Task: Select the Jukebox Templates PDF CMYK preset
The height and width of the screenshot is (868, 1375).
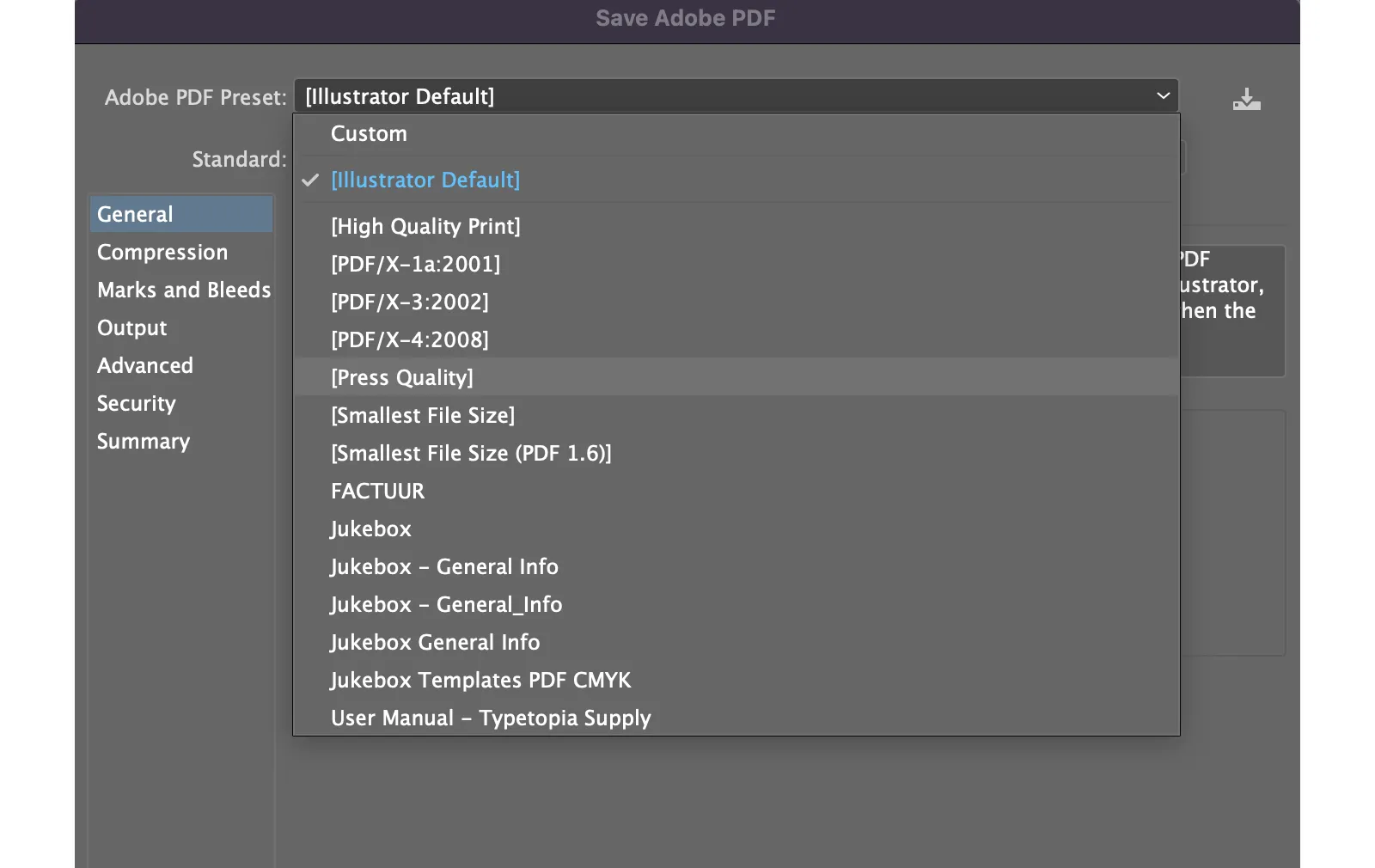Action: (480, 680)
